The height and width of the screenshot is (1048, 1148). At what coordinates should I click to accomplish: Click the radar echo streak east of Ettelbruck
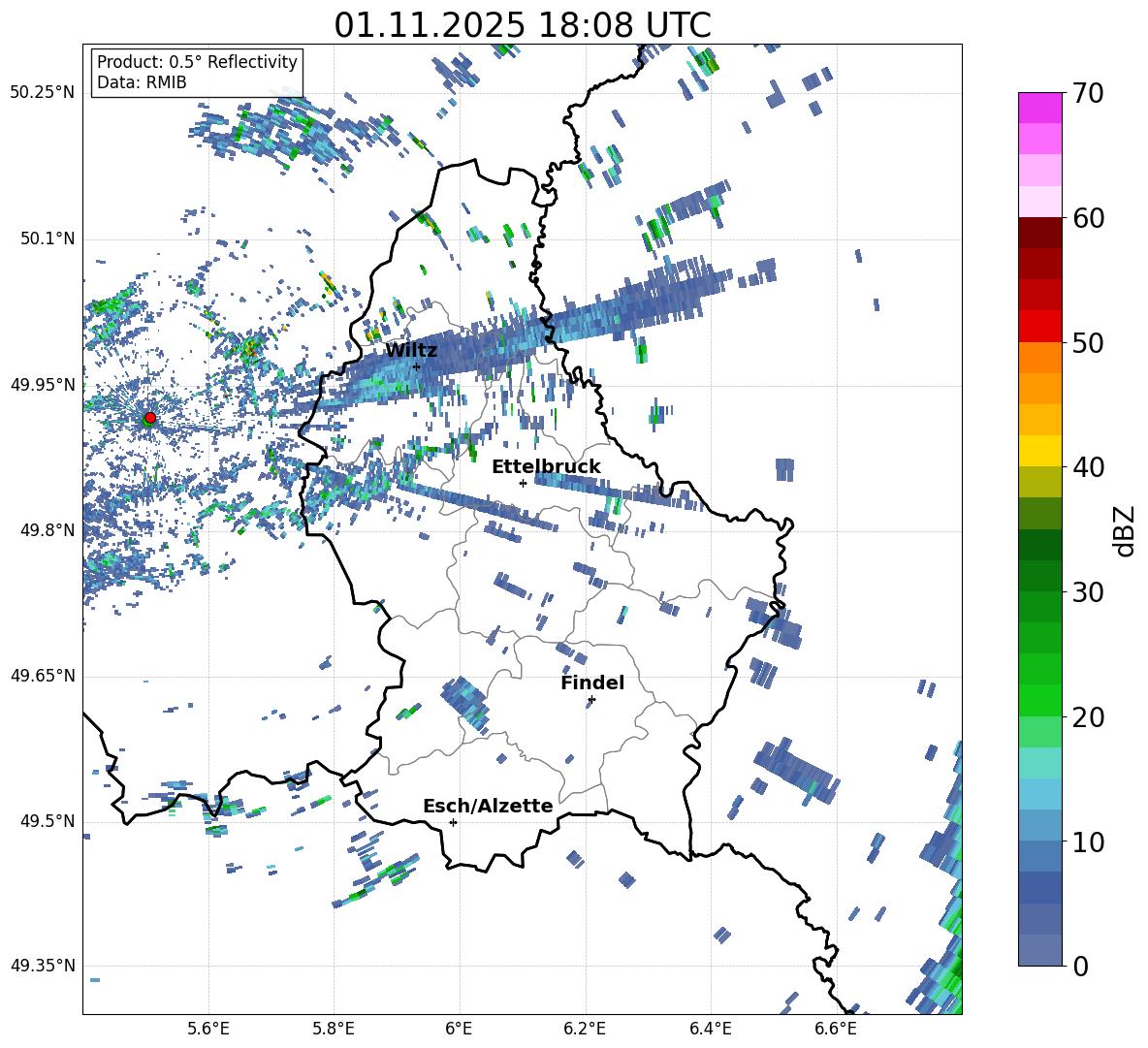tap(619, 491)
